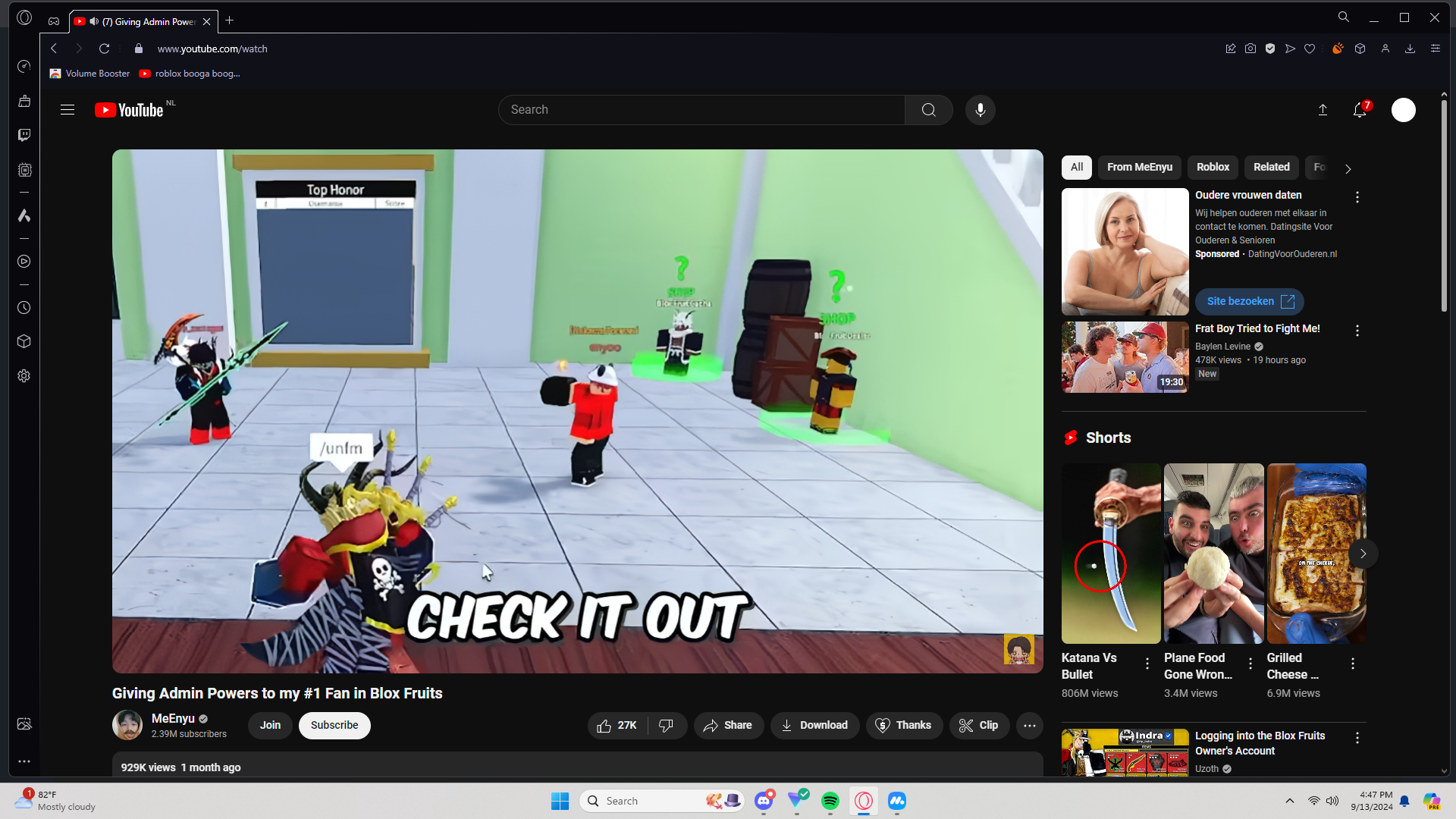Take a snapshot with camera icon
Image resolution: width=1456 pixels, height=819 pixels.
pos(1250,49)
